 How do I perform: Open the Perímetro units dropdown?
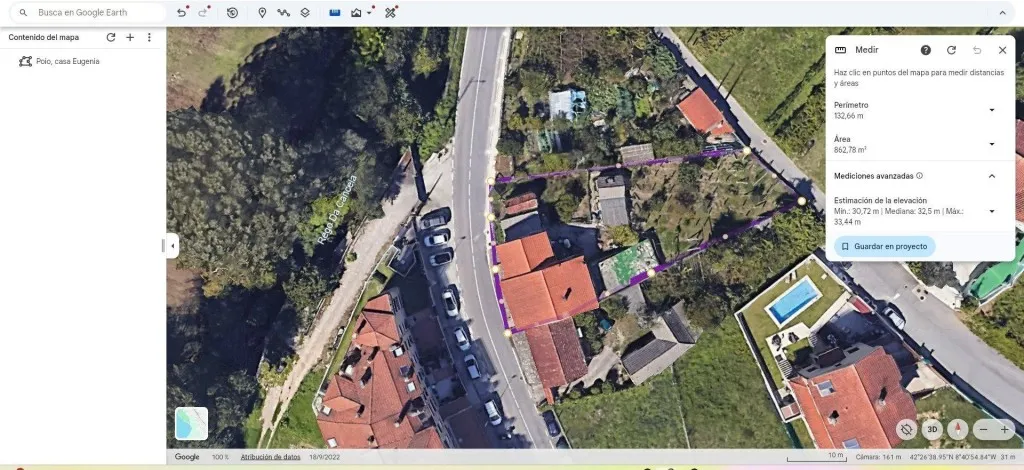(991, 110)
